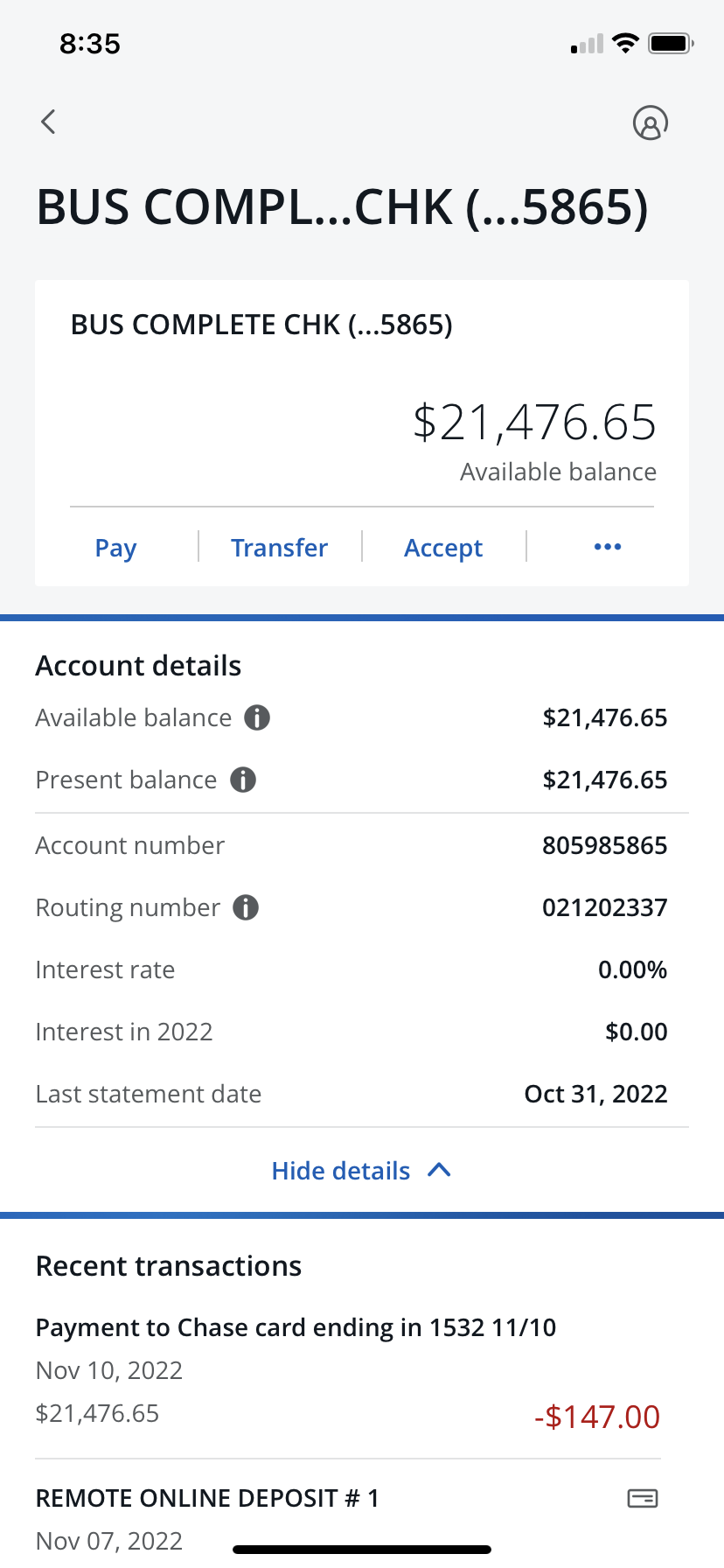
Task: Select the Transfer action
Action: pos(279,548)
